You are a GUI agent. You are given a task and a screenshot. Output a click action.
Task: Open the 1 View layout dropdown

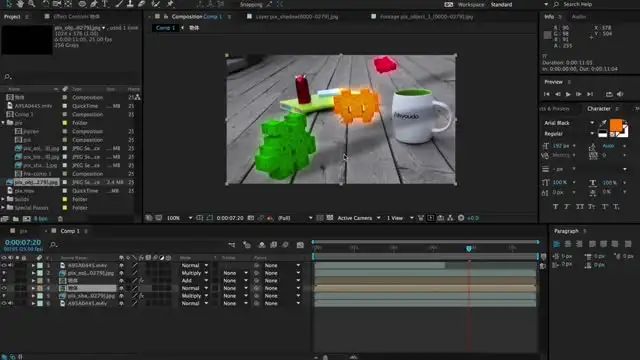click(x=400, y=218)
